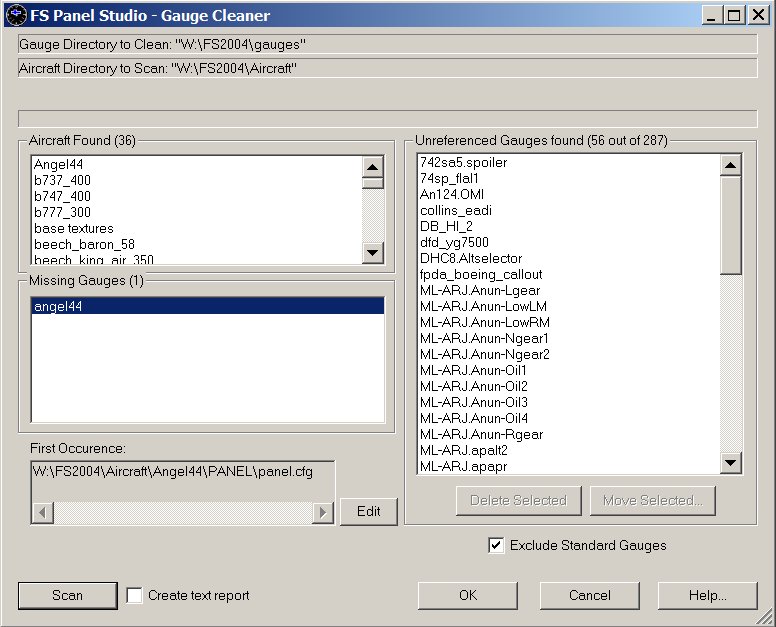Viewport: 776px width, 627px height.
Task: Open Help dialog
Action: tap(708, 595)
